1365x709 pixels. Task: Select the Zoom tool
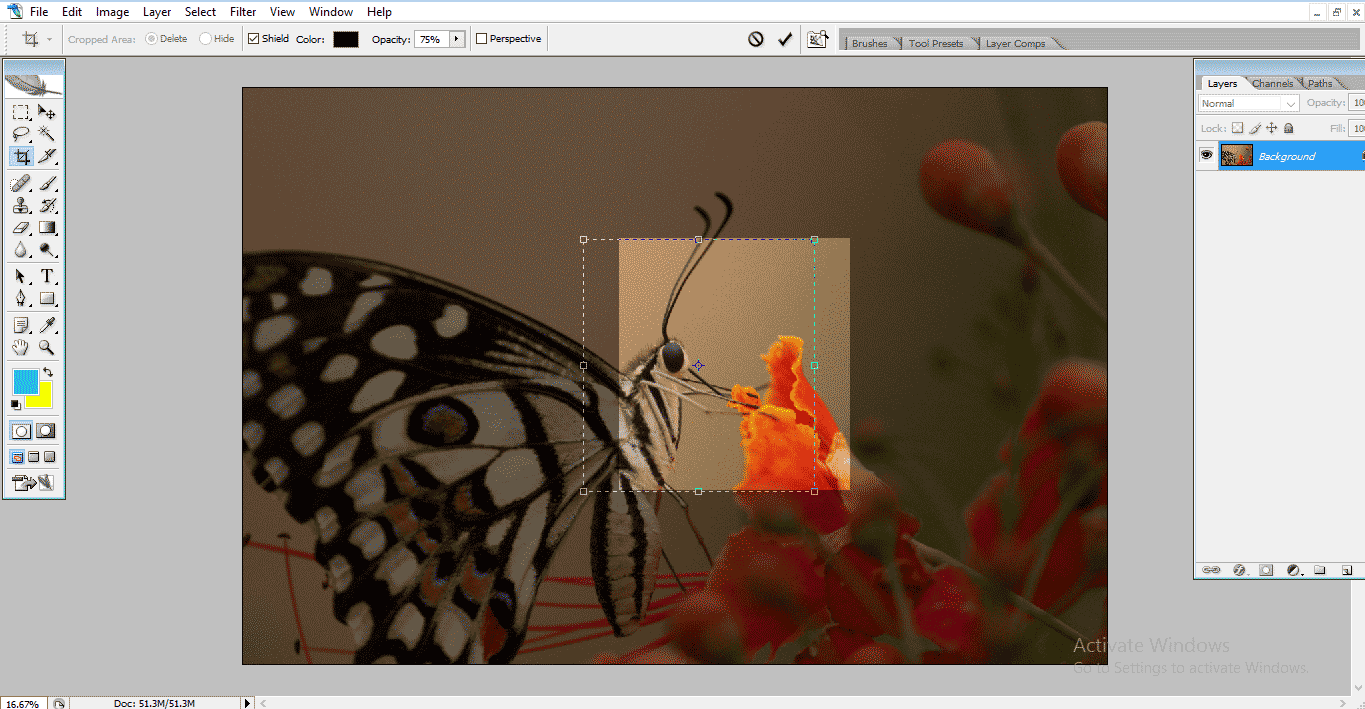[47, 348]
